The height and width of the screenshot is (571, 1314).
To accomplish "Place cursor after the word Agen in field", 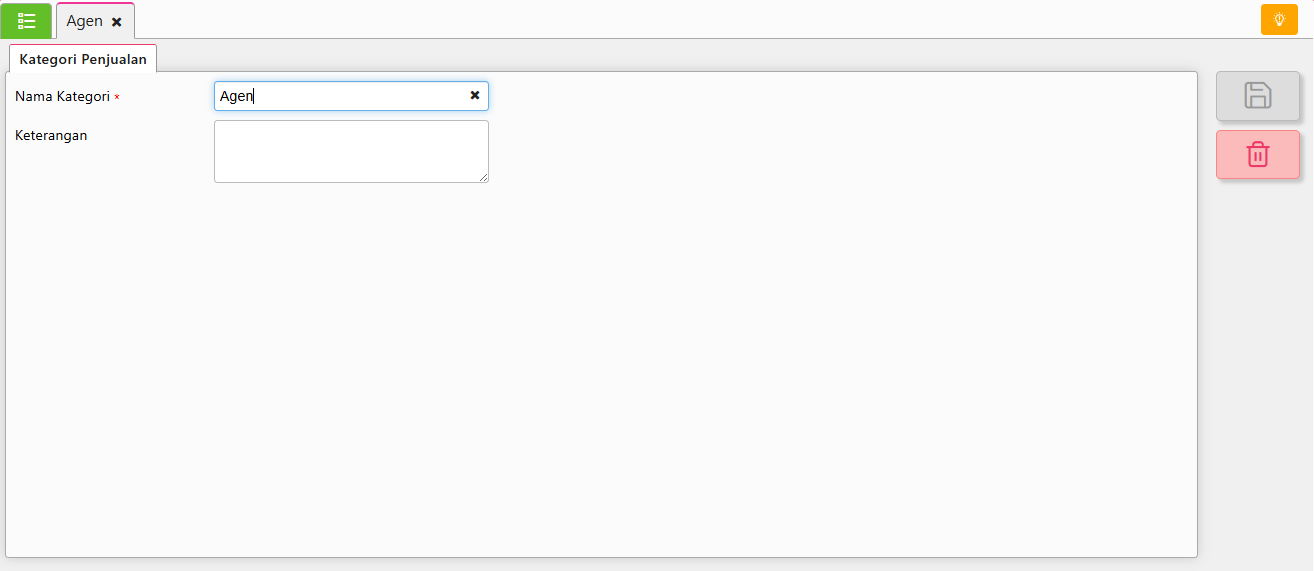I will tap(255, 96).
